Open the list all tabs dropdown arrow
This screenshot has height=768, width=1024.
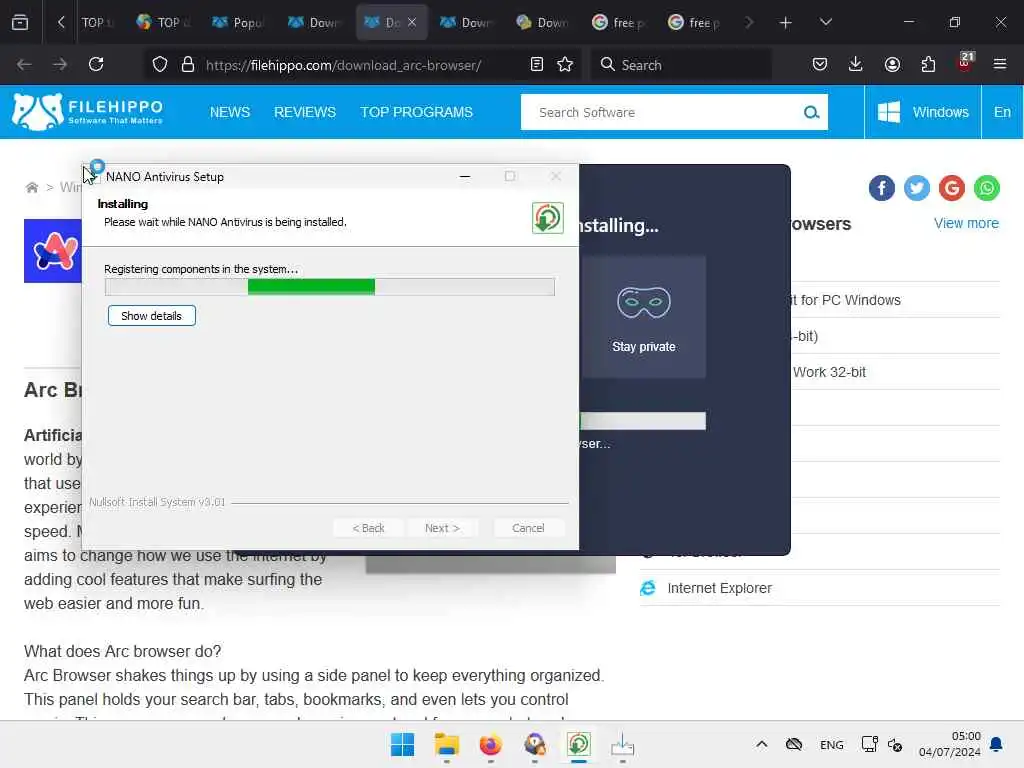[x=825, y=22]
